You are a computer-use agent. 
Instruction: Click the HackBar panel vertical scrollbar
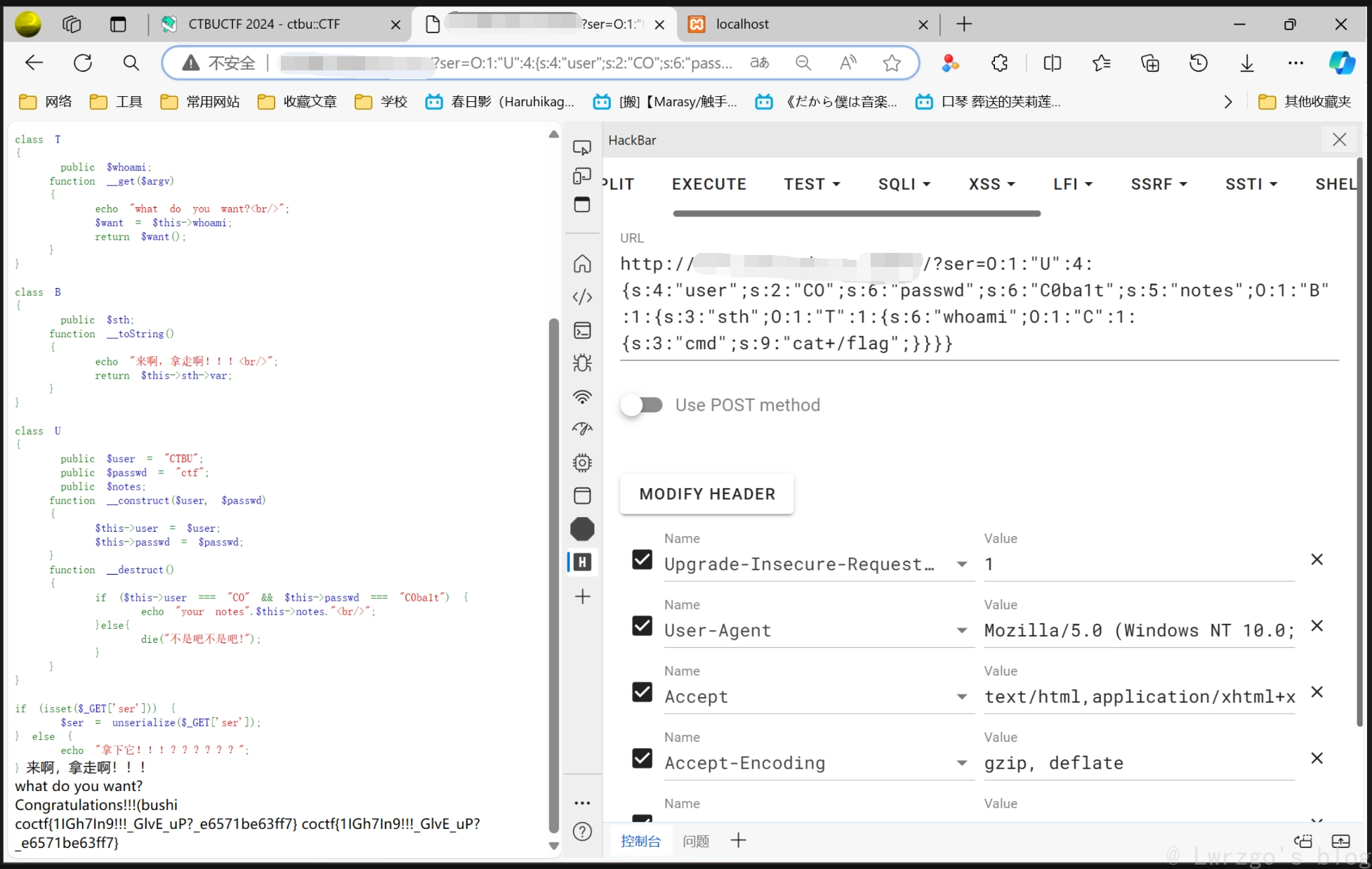click(x=1359, y=443)
